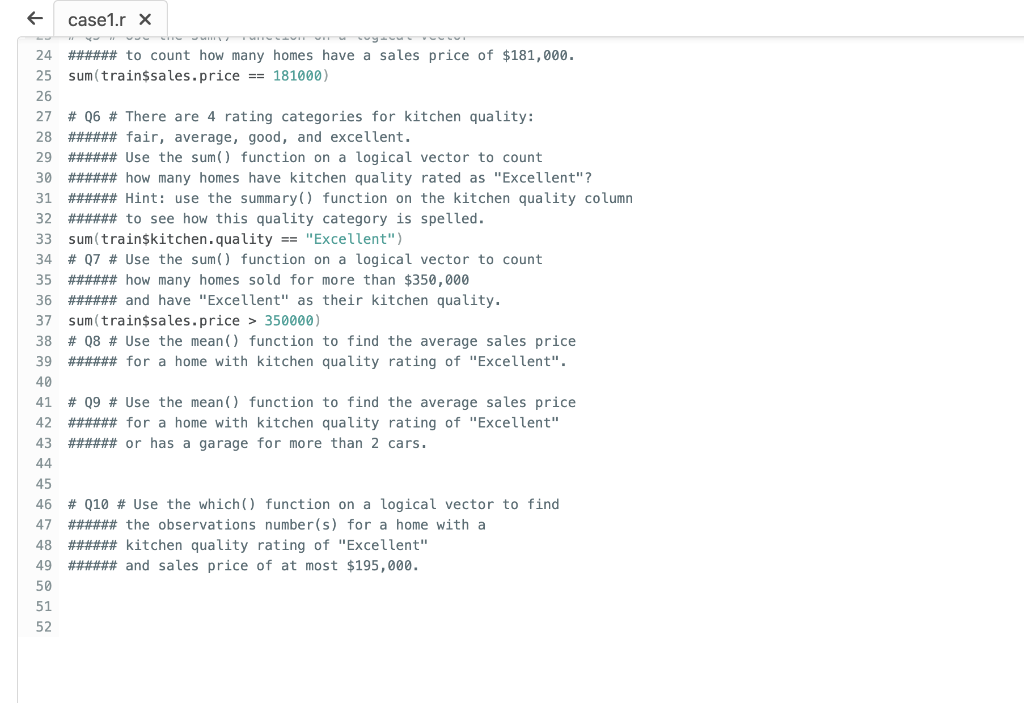Select the case1.r tab
The height and width of the screenshot is (703, 1024).
(x=97, y=19)
